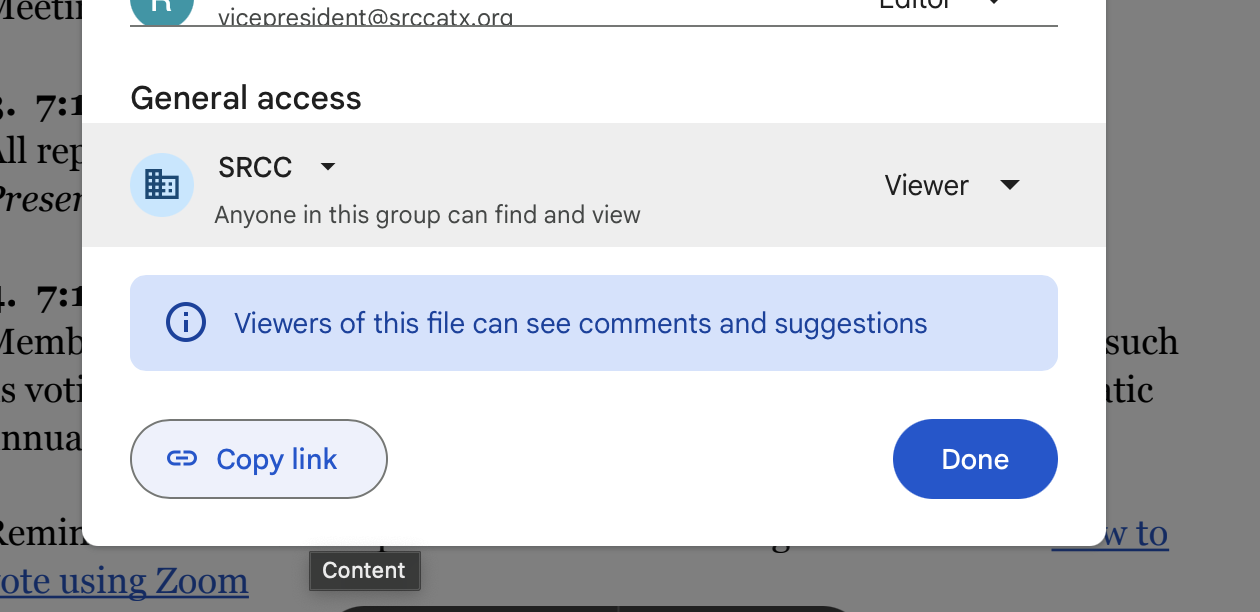Click the info icon in blue banner
The width and height of the screenshot is (1260, 612).
pyautogui.click(x=185, y=323)
